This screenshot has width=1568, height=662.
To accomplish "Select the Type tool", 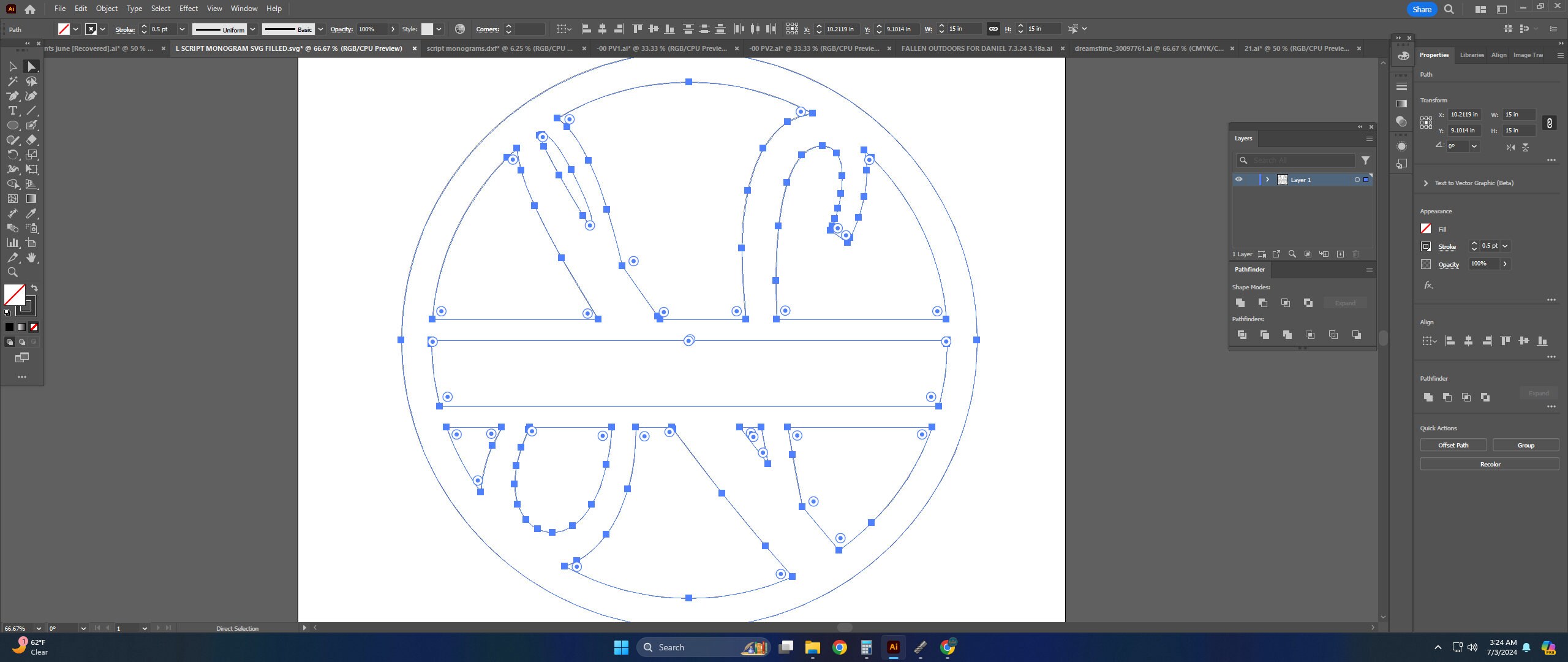I will click(x=12, y=110).
